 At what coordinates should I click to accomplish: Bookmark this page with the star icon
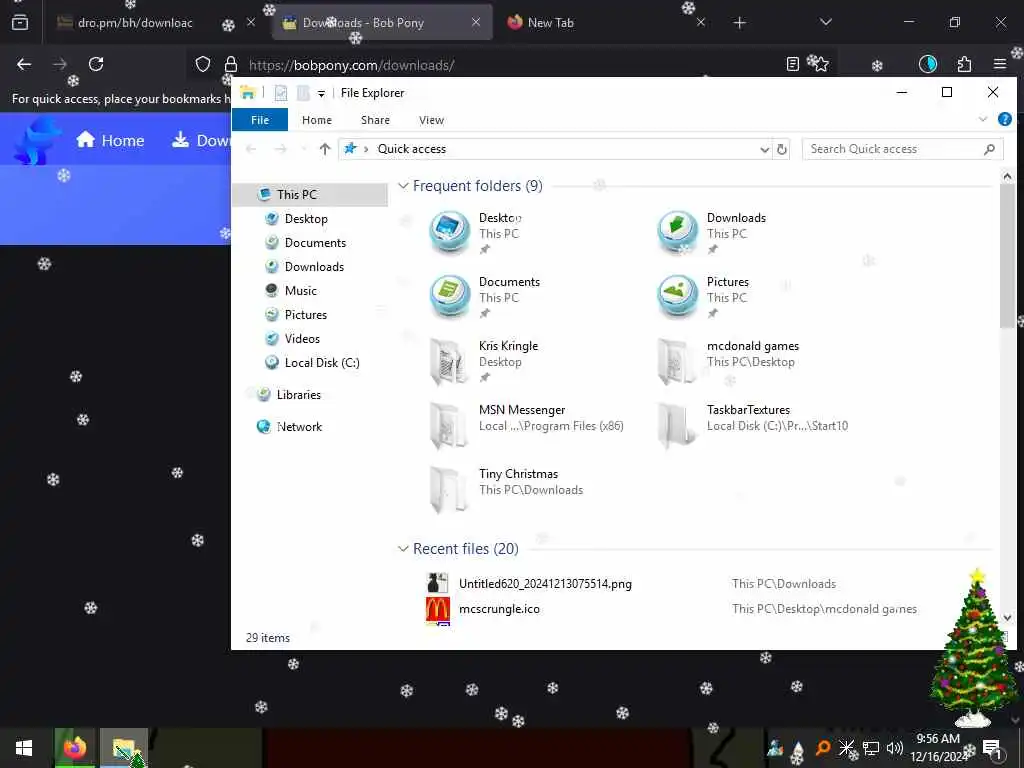coord(819,64)
